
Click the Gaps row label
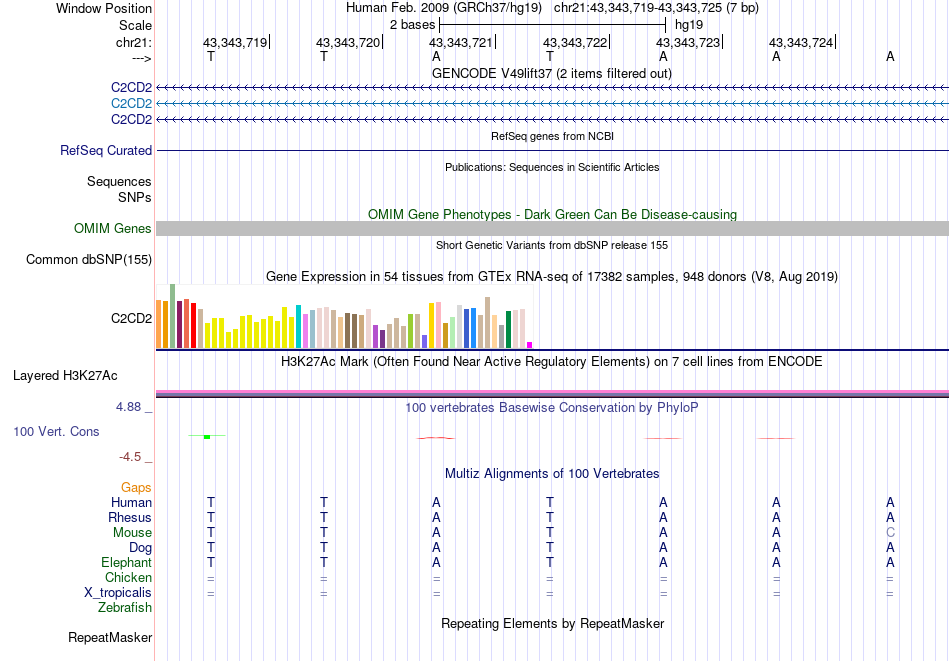(136, 487)
